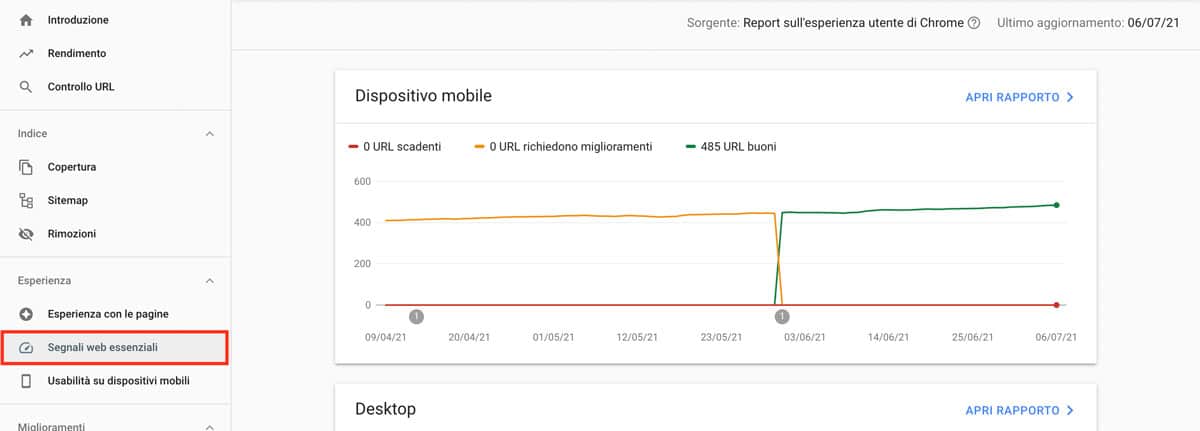Click the Introduzione home icon
1200x431 pixels.
coord(27,20)
